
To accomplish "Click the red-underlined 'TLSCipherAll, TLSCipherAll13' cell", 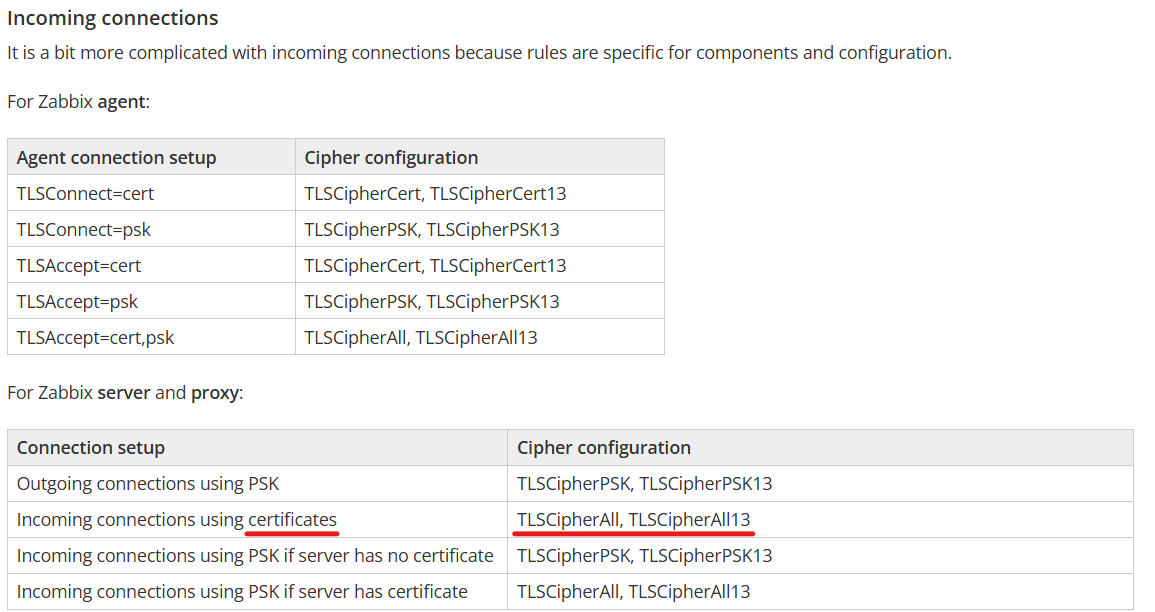I will 633,519.
